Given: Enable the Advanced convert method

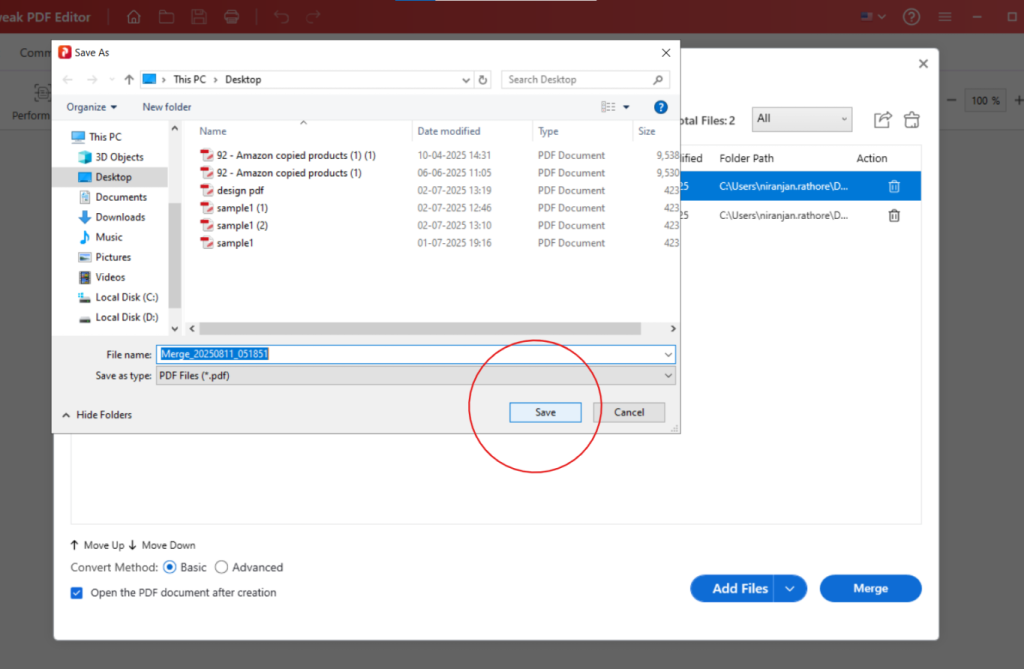Looking at the screenshot, I should click(x=221, y=567).
